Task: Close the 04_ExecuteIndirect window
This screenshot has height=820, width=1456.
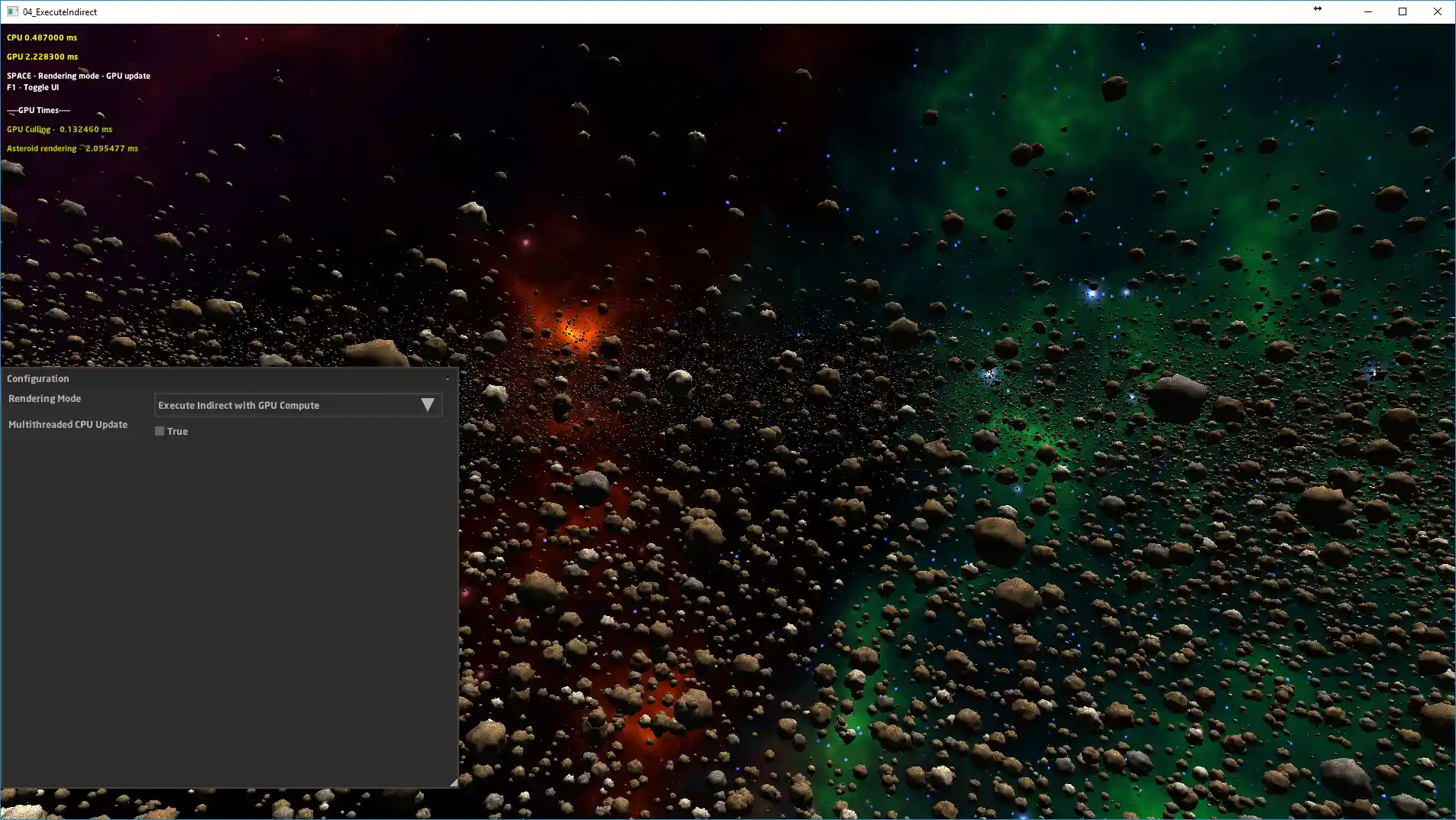Action: point(1438,11)
